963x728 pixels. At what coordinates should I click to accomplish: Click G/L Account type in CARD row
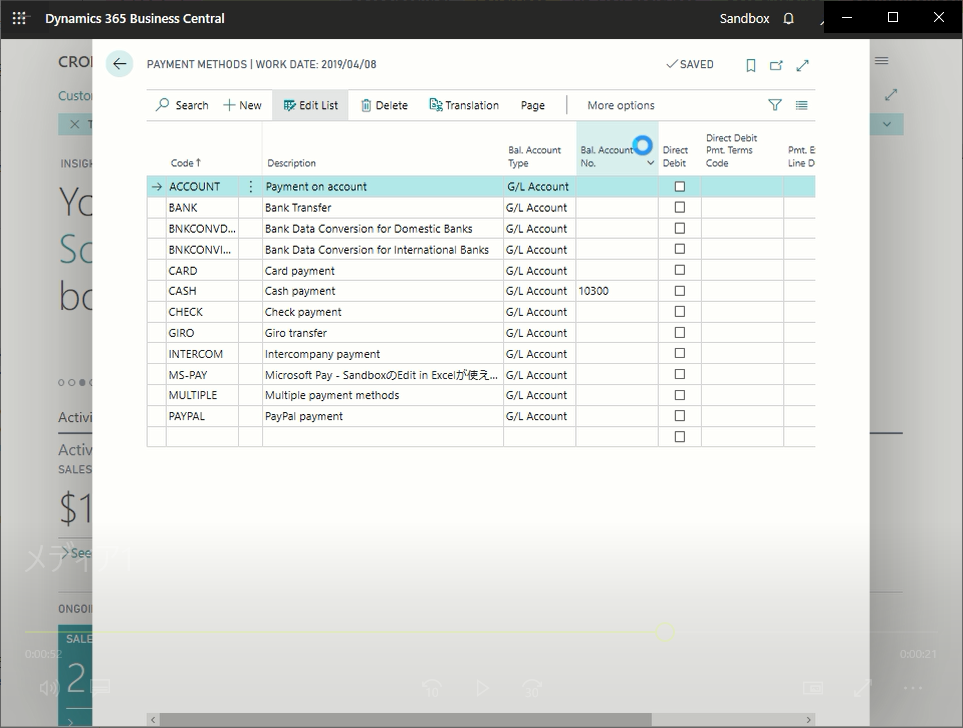(539, 270)
